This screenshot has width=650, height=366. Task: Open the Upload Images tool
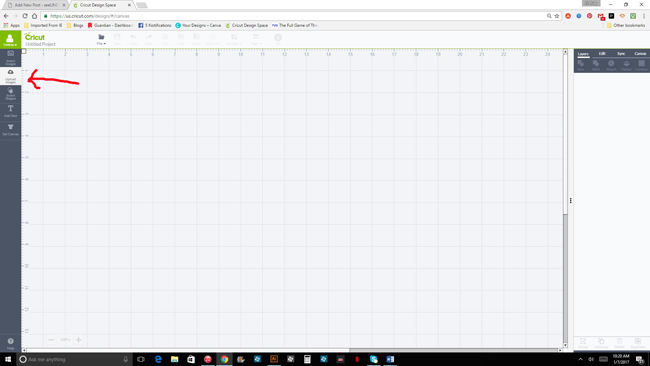pos(10,76)
